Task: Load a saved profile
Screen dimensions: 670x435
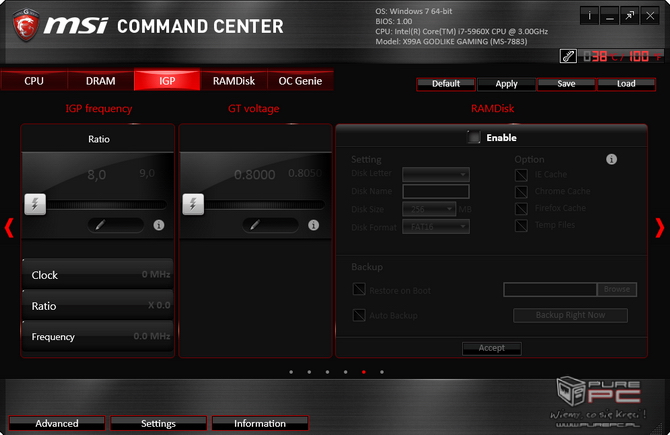Action: (626, 84)
